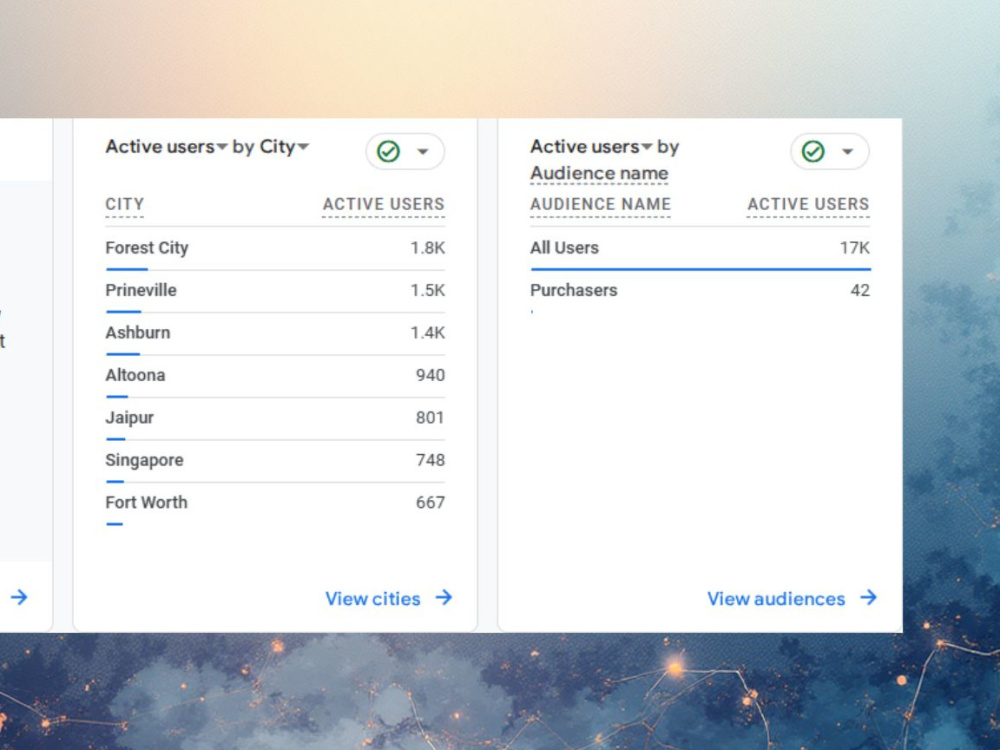Click ACTIVE USERS header in Audience table

pyautogui.click(x=808, y=205)
